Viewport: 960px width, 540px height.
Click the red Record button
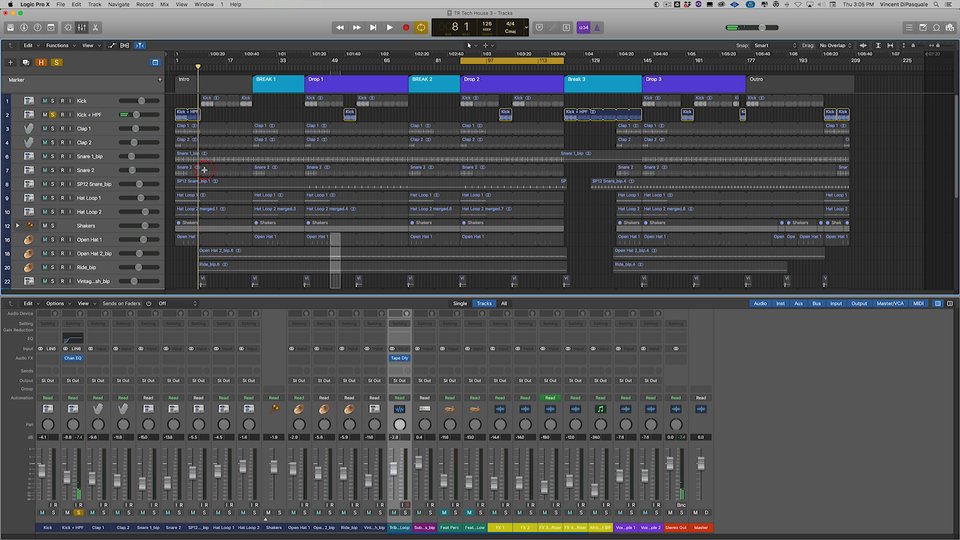click(x=406, y=28)
